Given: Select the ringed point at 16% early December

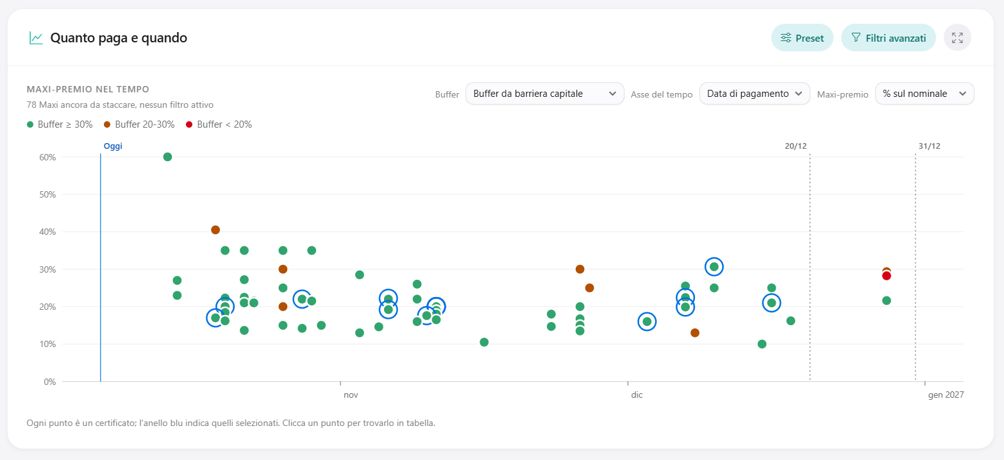Looking at the screenshot, I should (x=647, y=322).
